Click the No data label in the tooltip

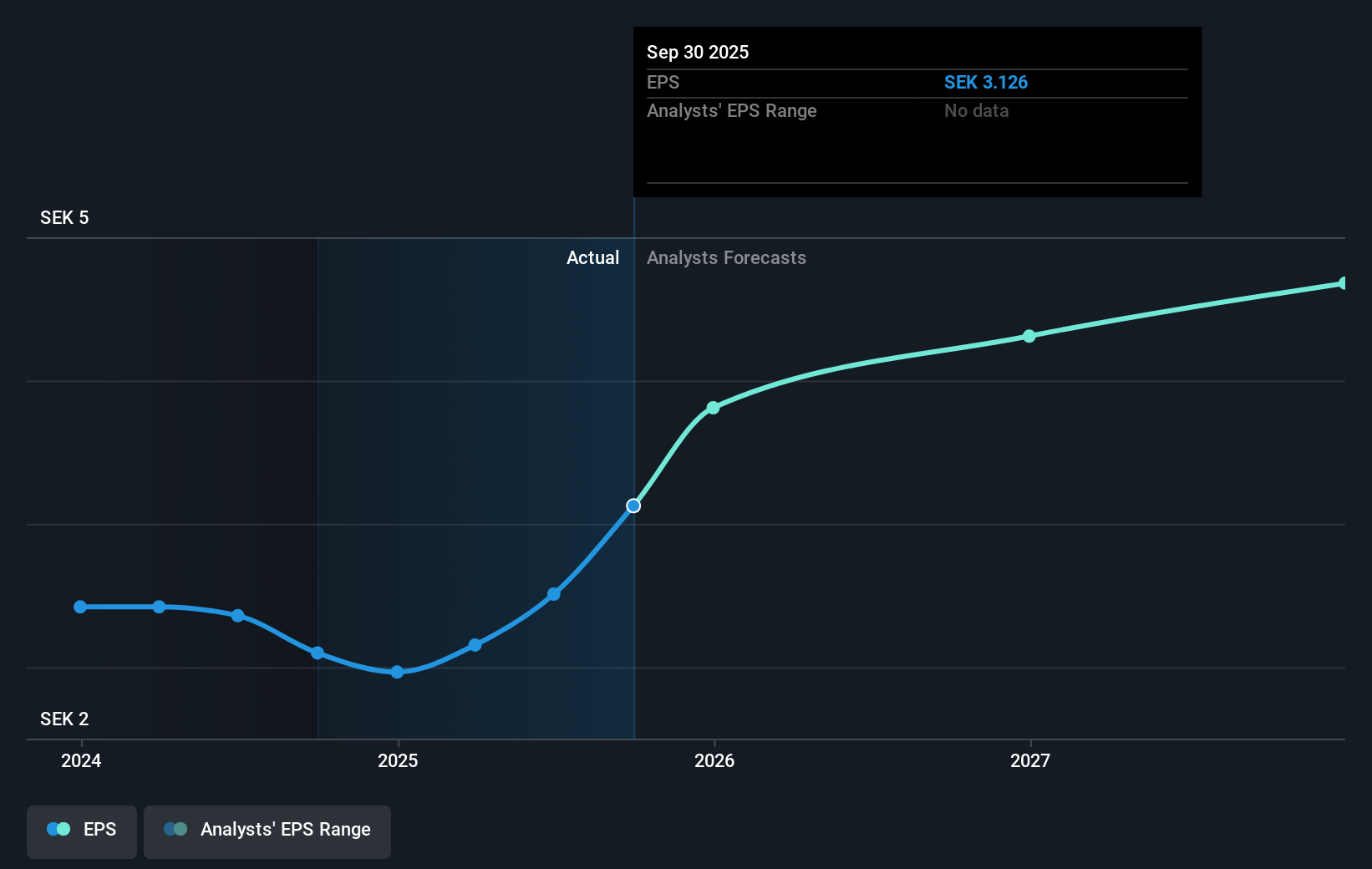(976, 110)
